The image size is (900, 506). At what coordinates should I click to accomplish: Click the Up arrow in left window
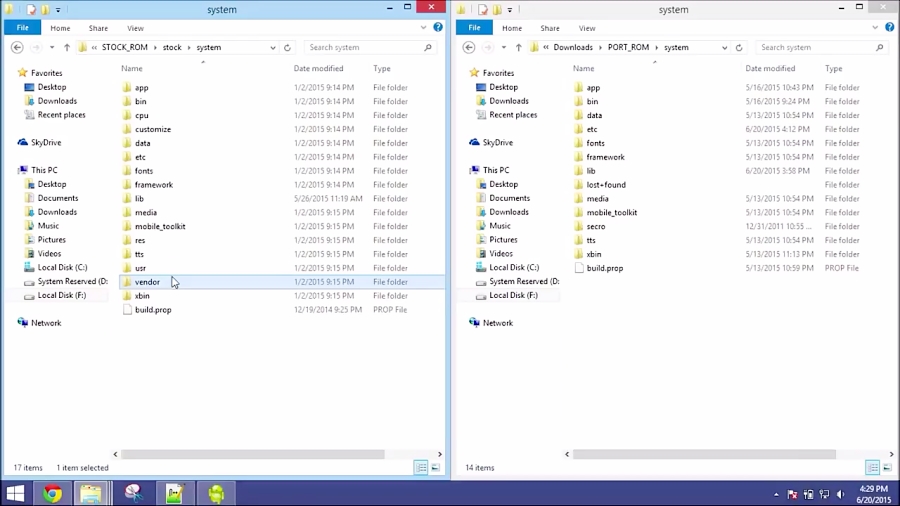pos(67,47)
